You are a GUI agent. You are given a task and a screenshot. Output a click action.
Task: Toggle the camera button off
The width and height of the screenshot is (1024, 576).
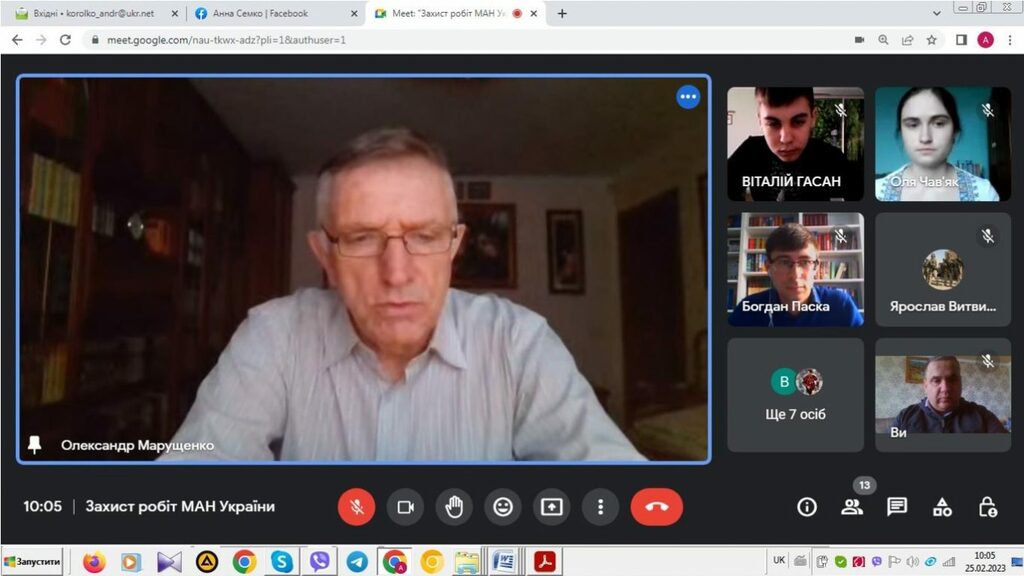pyautogui.click(x=405, y=507)
